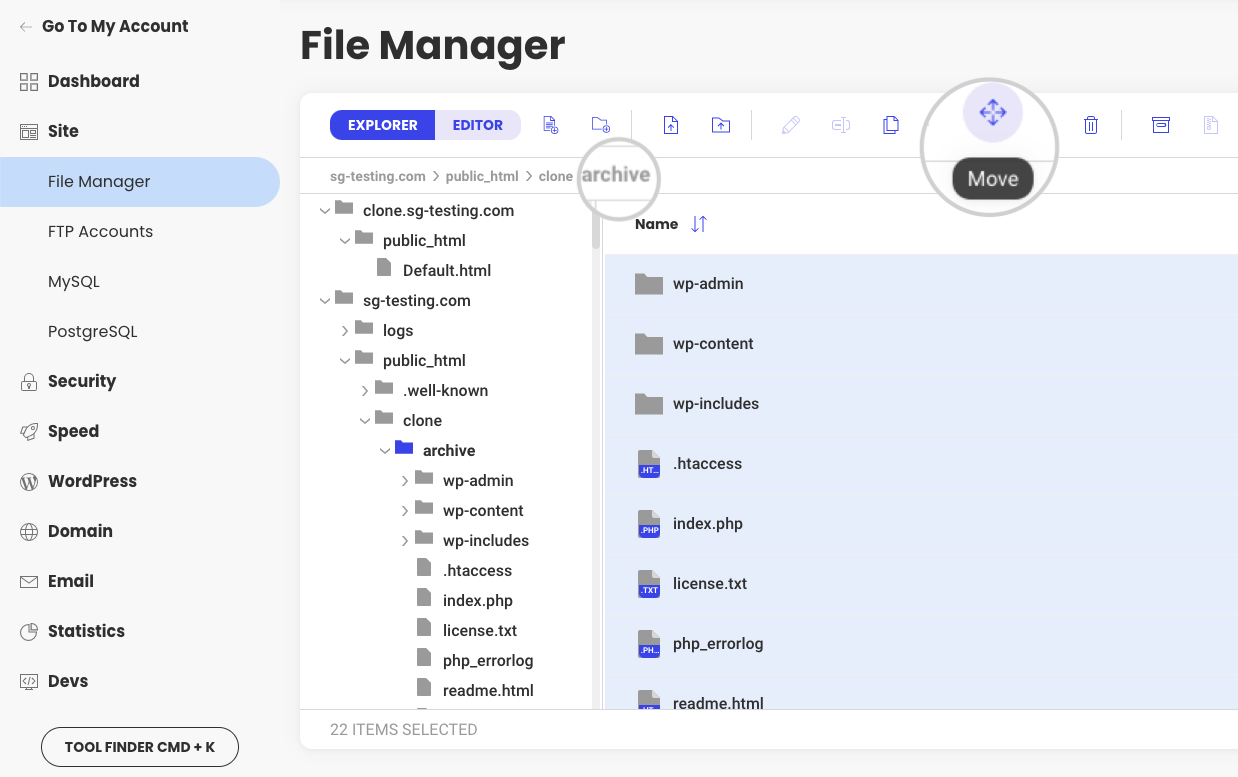This screenshot has width=1238, height=777.
Task: Click the Speed rocket icon
Action: (29, 432)
